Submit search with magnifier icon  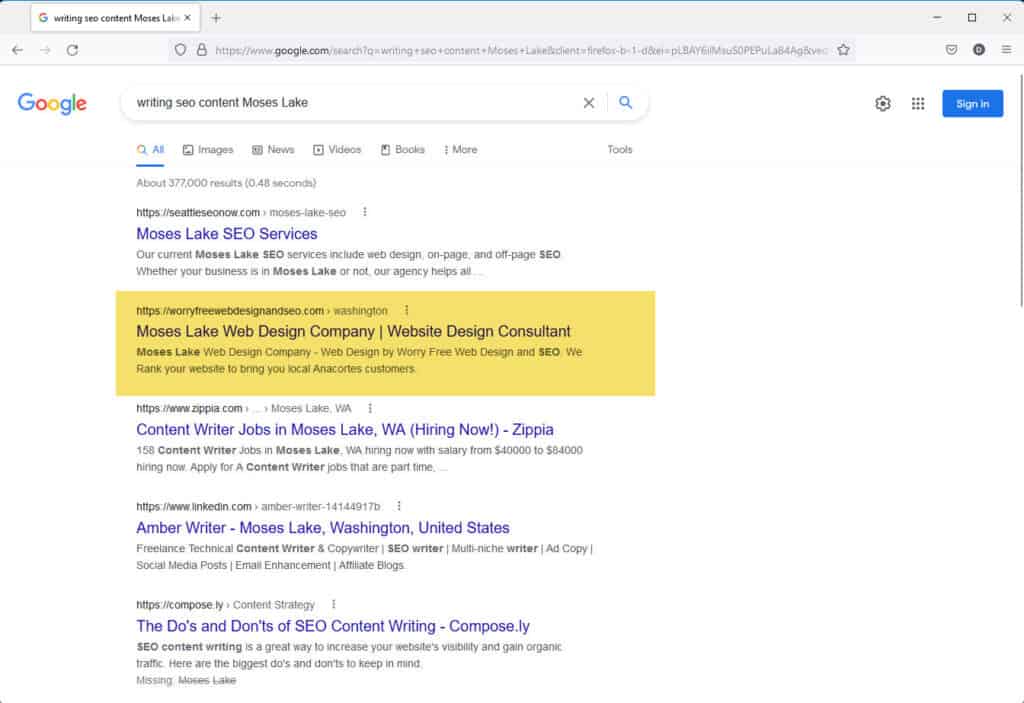point(626,103)
